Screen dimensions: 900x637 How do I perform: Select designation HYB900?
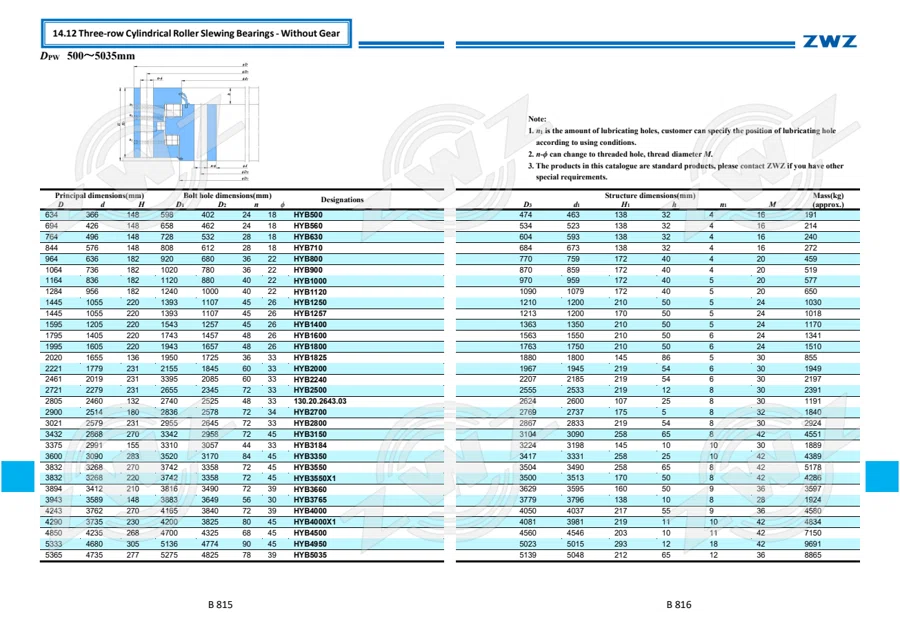point(308,270)
